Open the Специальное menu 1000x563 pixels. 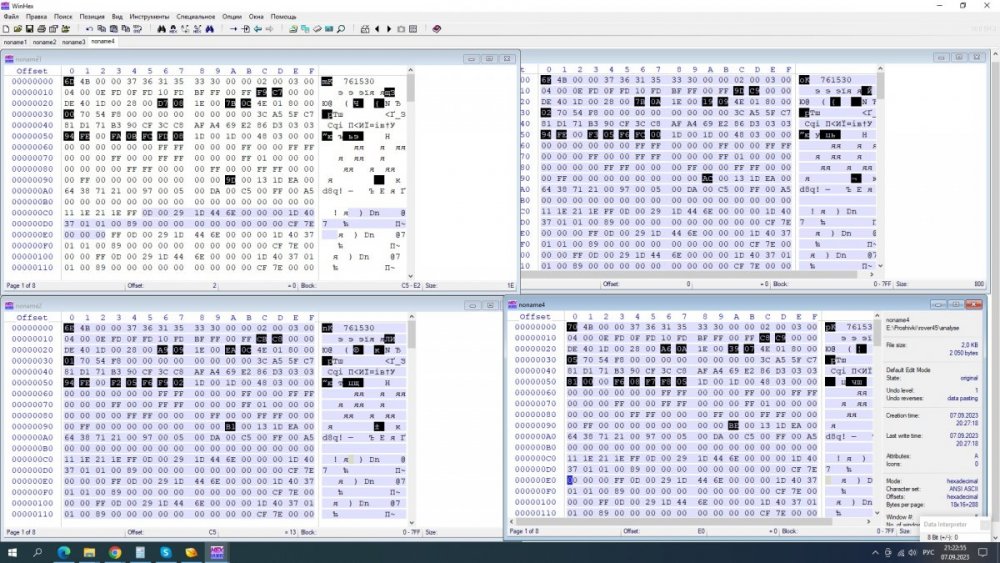pyautogui.click(x=196, y=17)
